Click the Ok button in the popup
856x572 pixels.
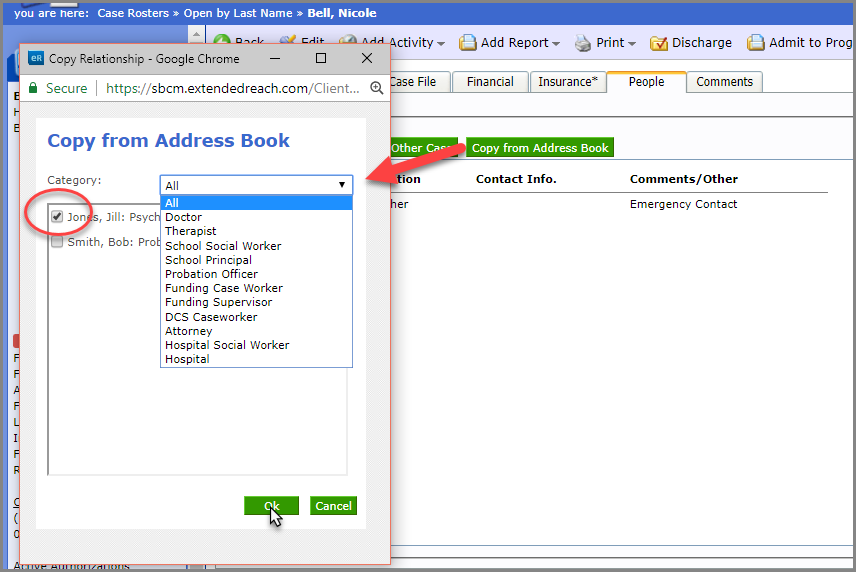point(271,506)
